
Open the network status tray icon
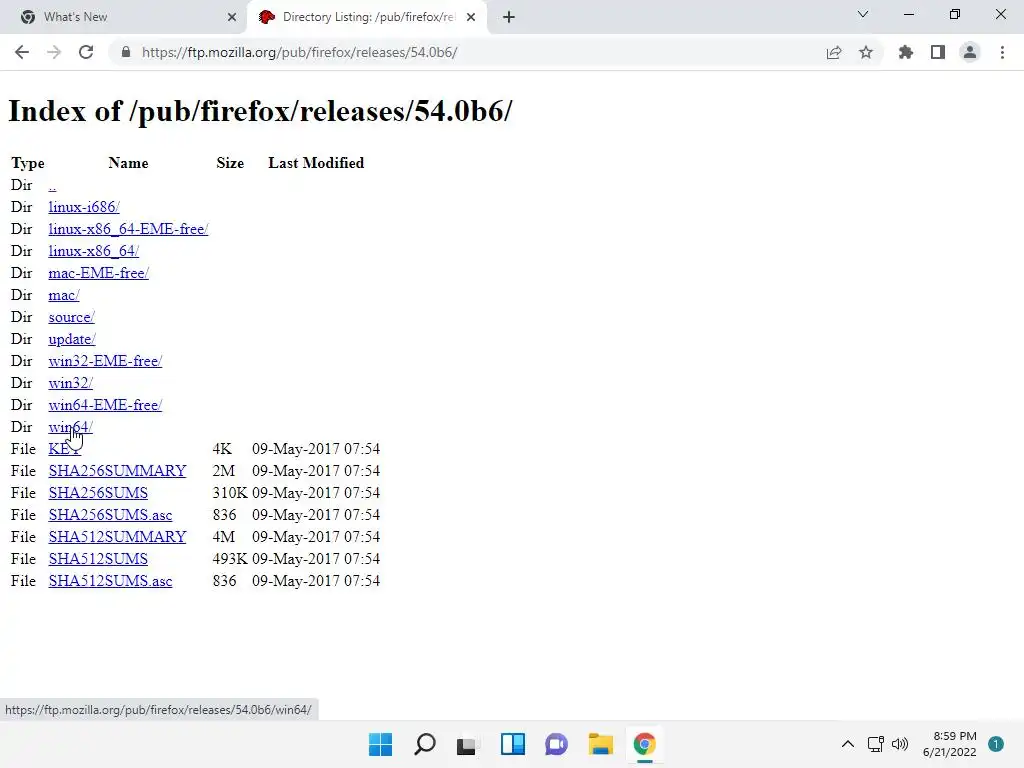[x=876, y=744]
